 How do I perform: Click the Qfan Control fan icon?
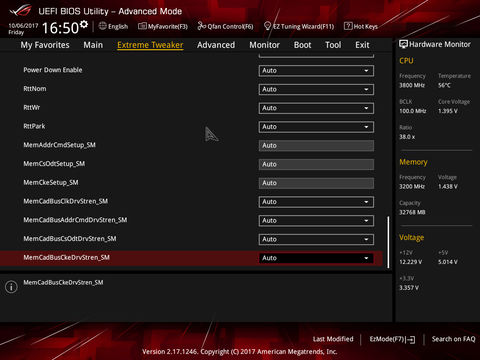(201, 26)
